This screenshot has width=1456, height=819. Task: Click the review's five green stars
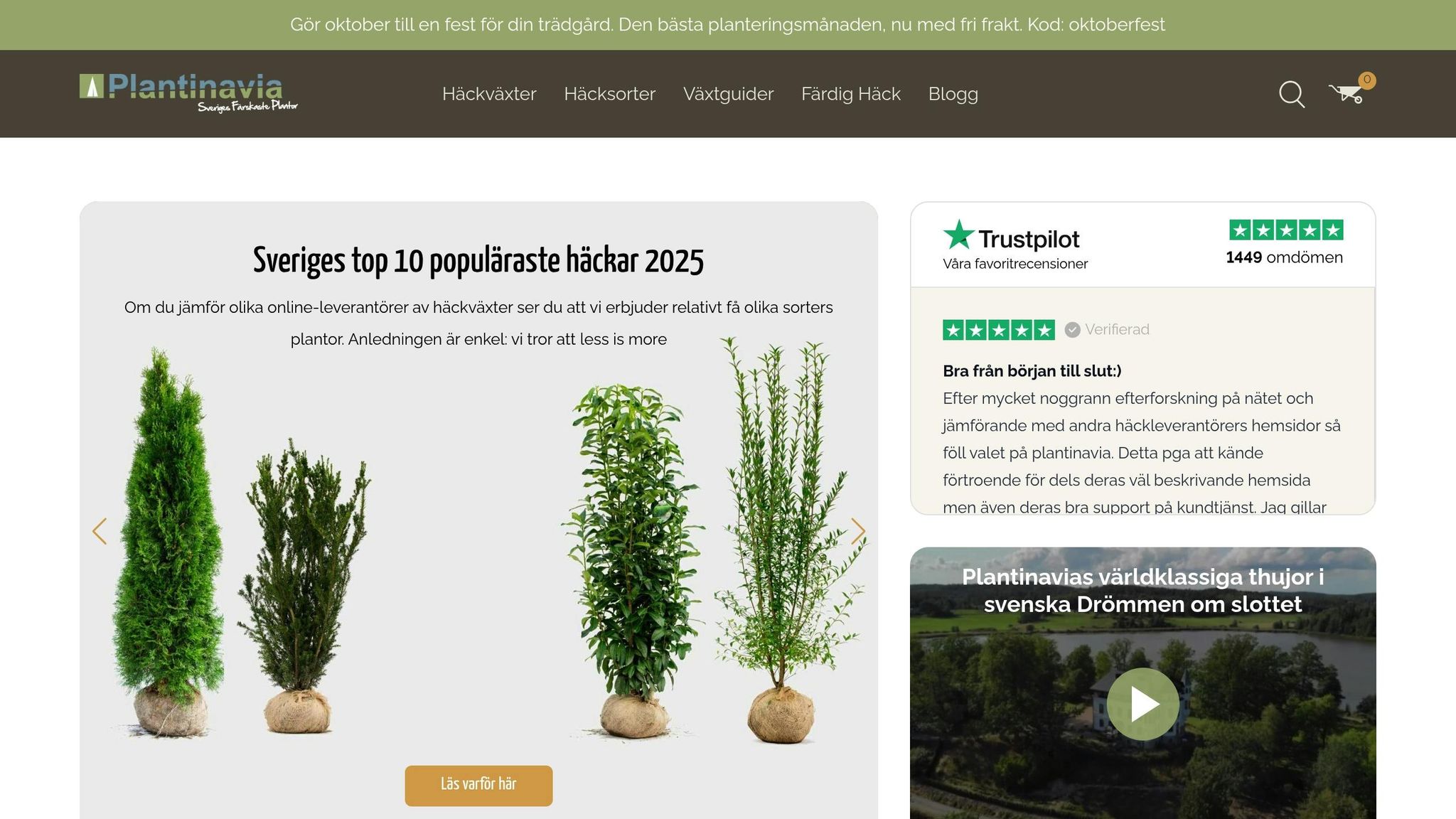click(x=999, y=330)
